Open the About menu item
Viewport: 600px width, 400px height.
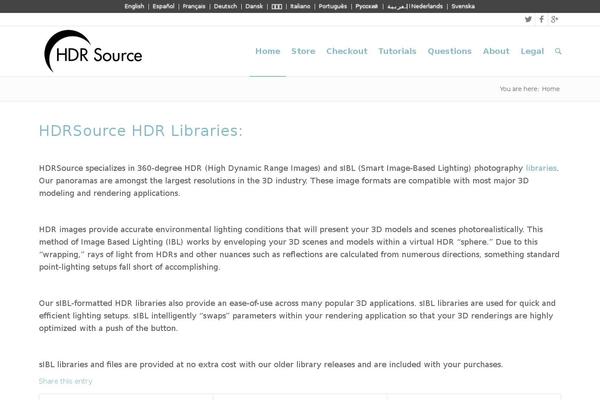(x=496, y=51)
